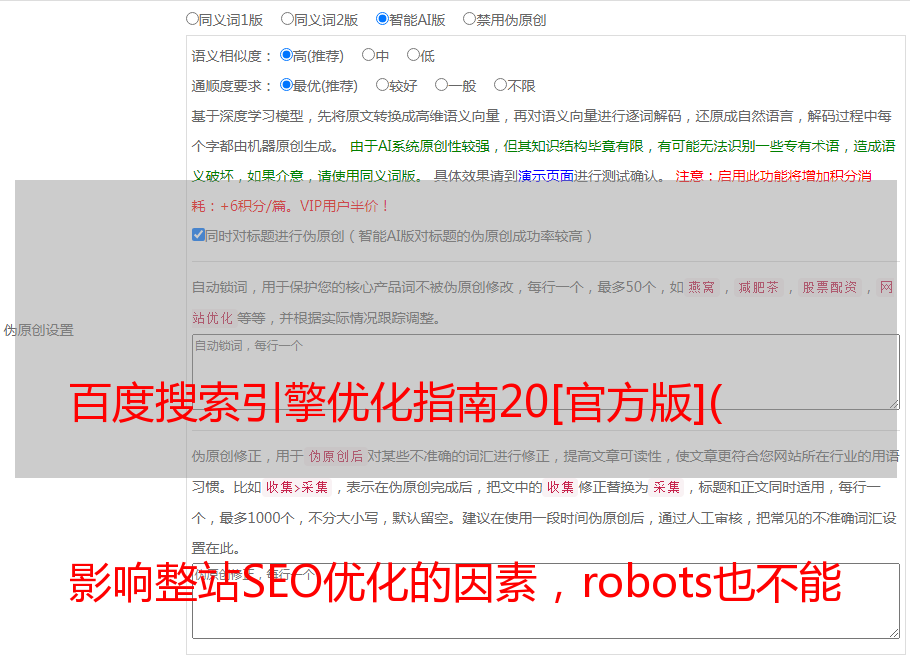
Task: Click the 股票配资 example keyword
Action: pos(830,287)
